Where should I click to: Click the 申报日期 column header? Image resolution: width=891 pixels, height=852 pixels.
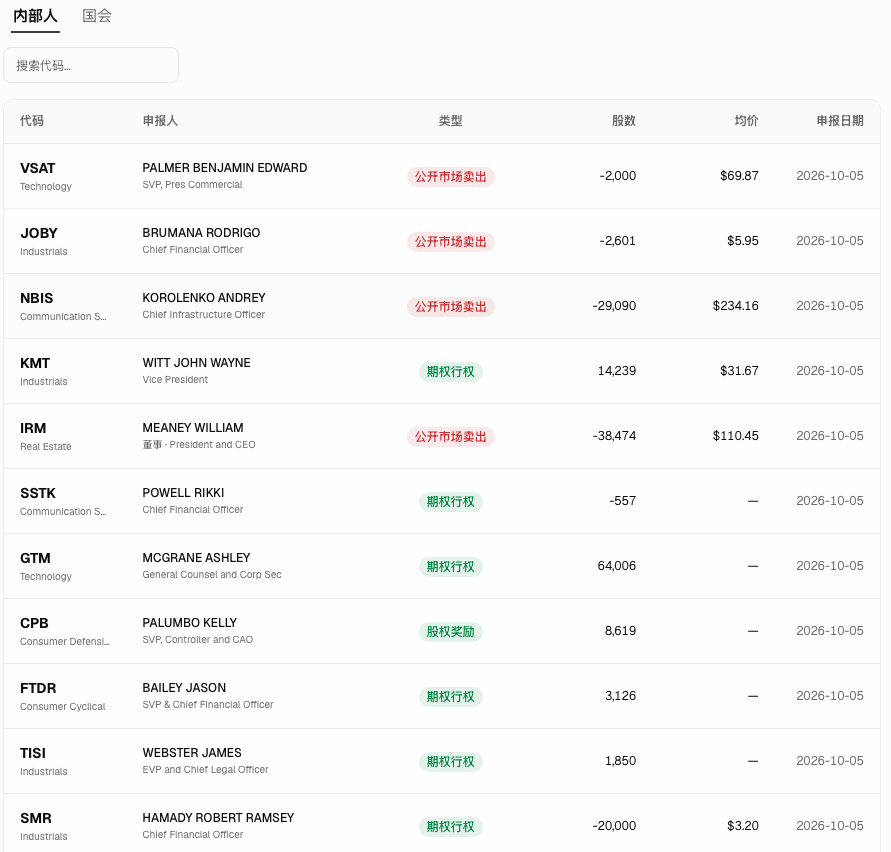[840, 120]
